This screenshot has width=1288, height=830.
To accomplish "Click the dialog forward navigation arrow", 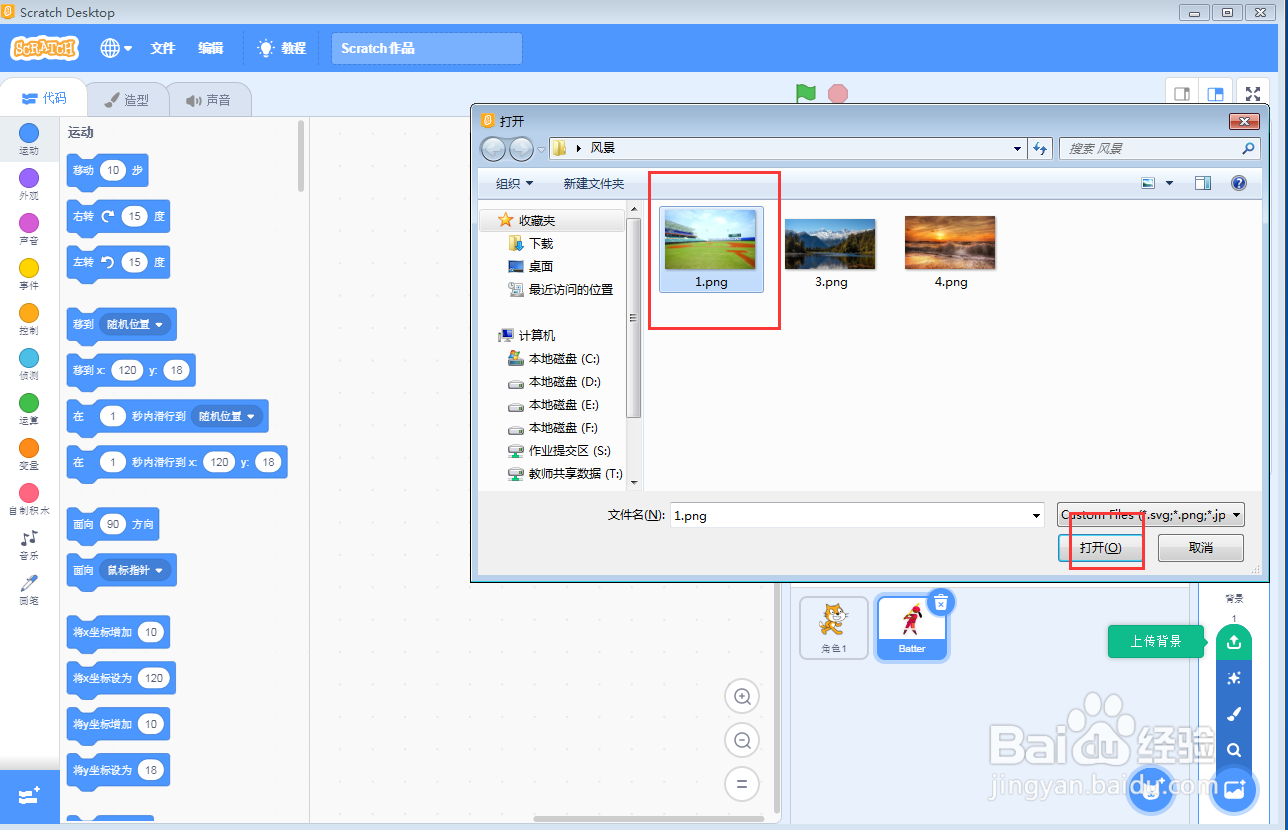I will (521, 149).
